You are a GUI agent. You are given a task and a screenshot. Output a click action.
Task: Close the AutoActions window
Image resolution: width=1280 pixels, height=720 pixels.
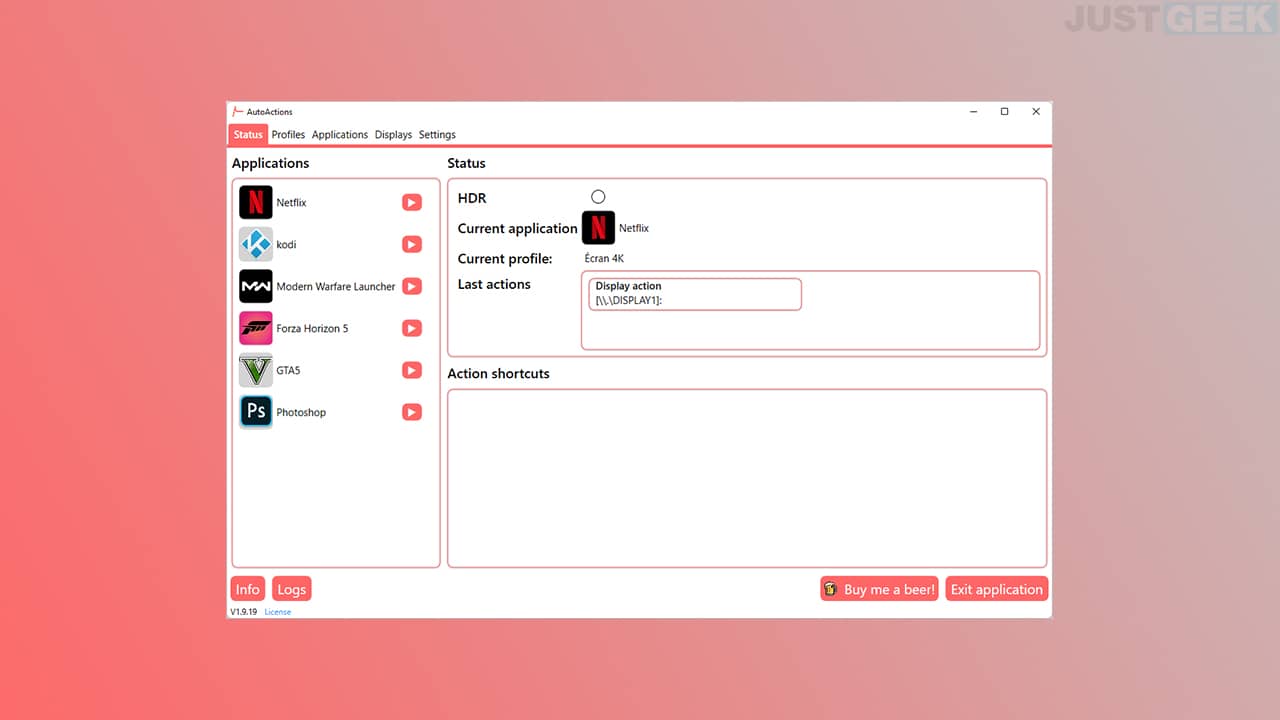pyautogui.click(x=1036, y=112)
